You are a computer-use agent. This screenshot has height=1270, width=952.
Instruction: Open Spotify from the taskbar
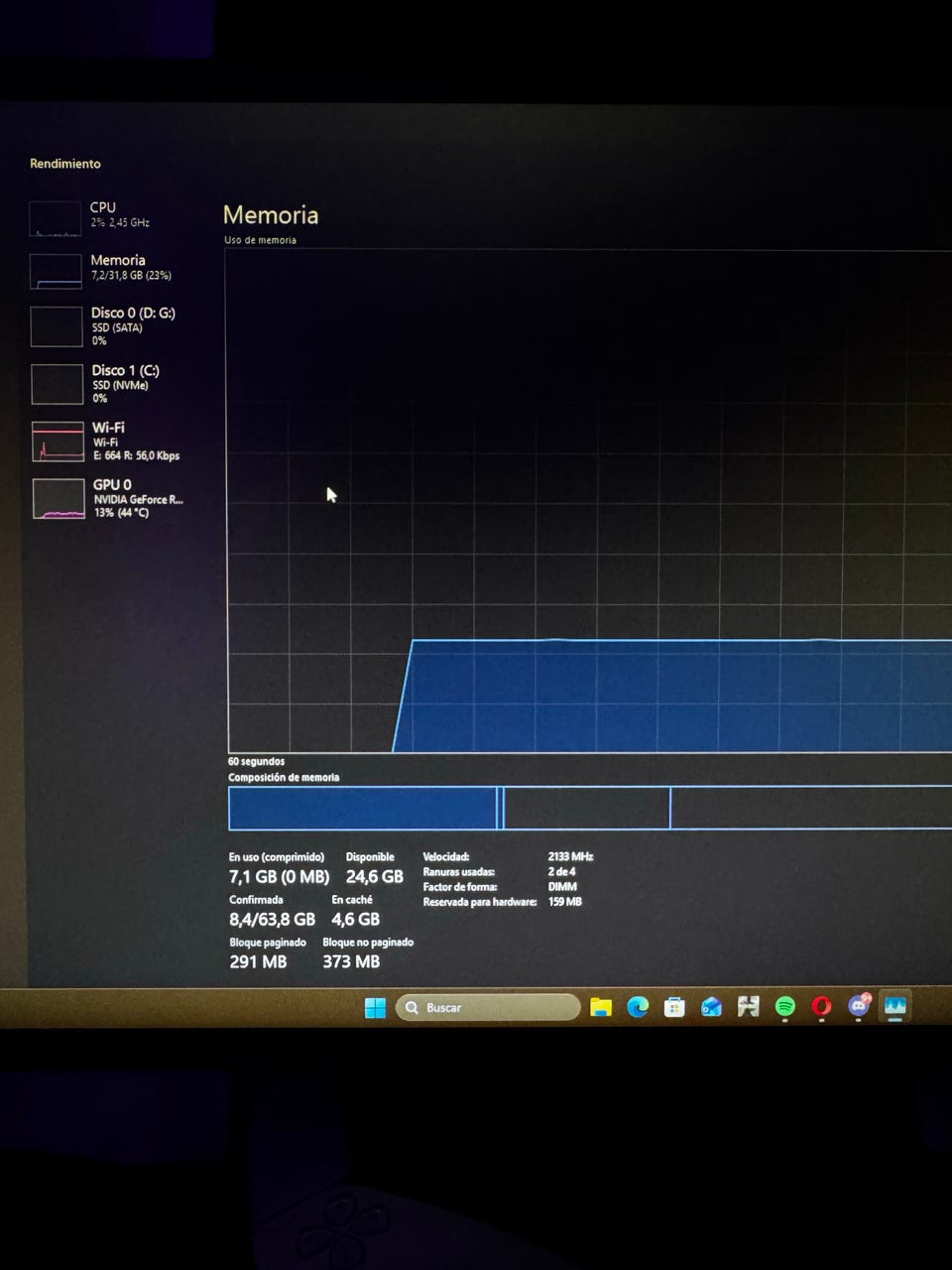784,1007
